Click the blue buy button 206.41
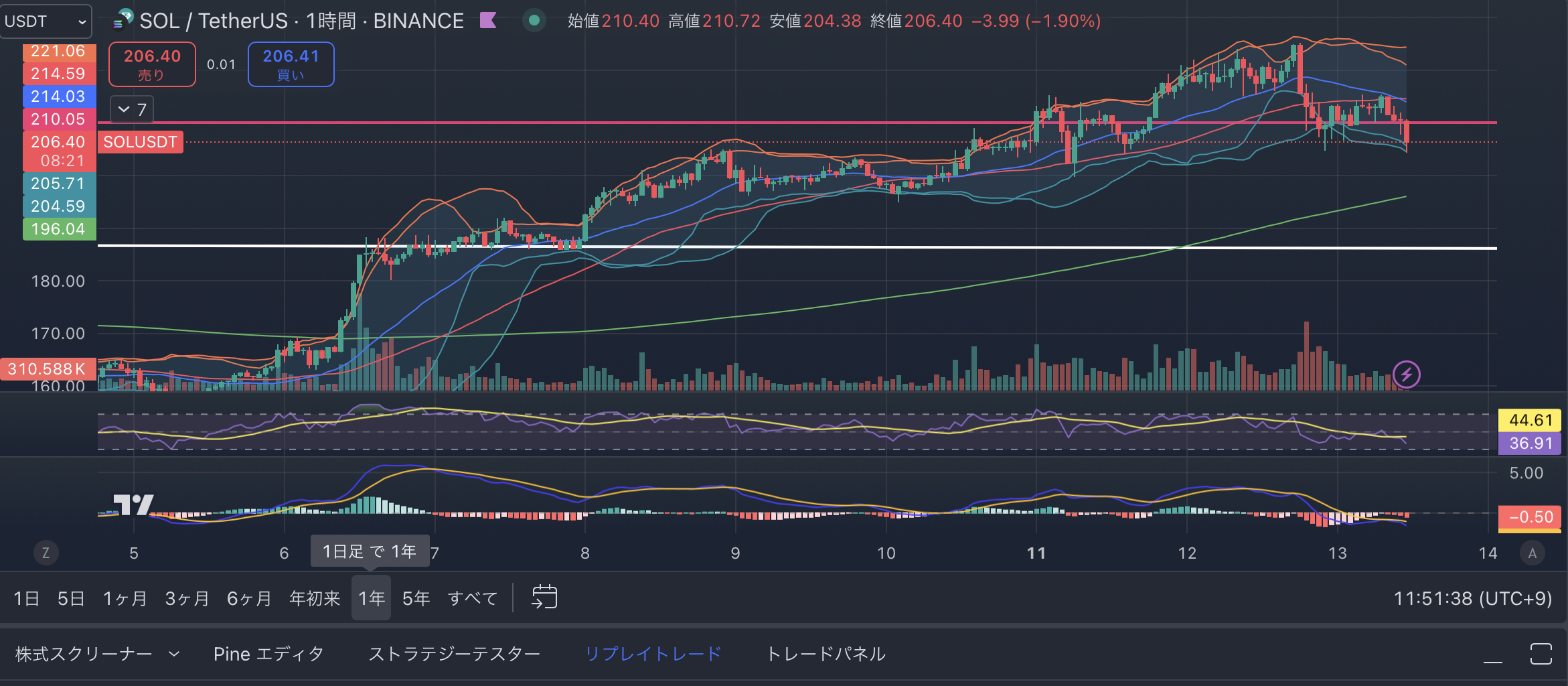 click(x=291, y=64)
